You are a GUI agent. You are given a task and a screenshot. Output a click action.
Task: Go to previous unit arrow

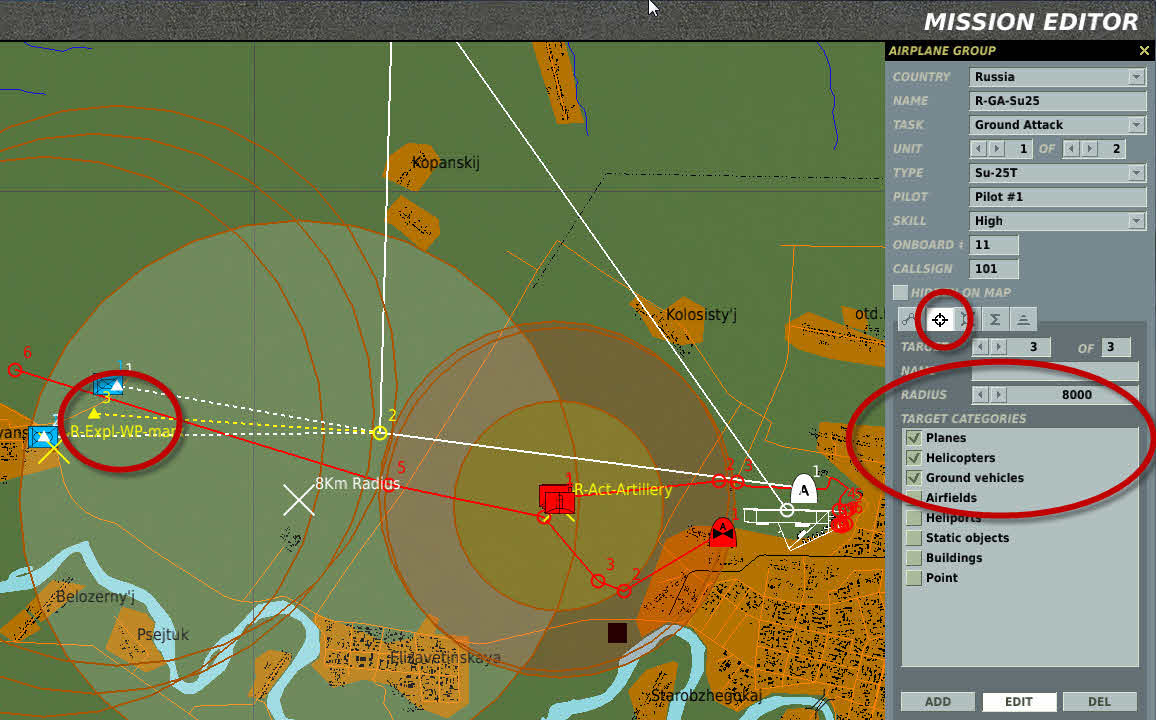tap(978, 149)
